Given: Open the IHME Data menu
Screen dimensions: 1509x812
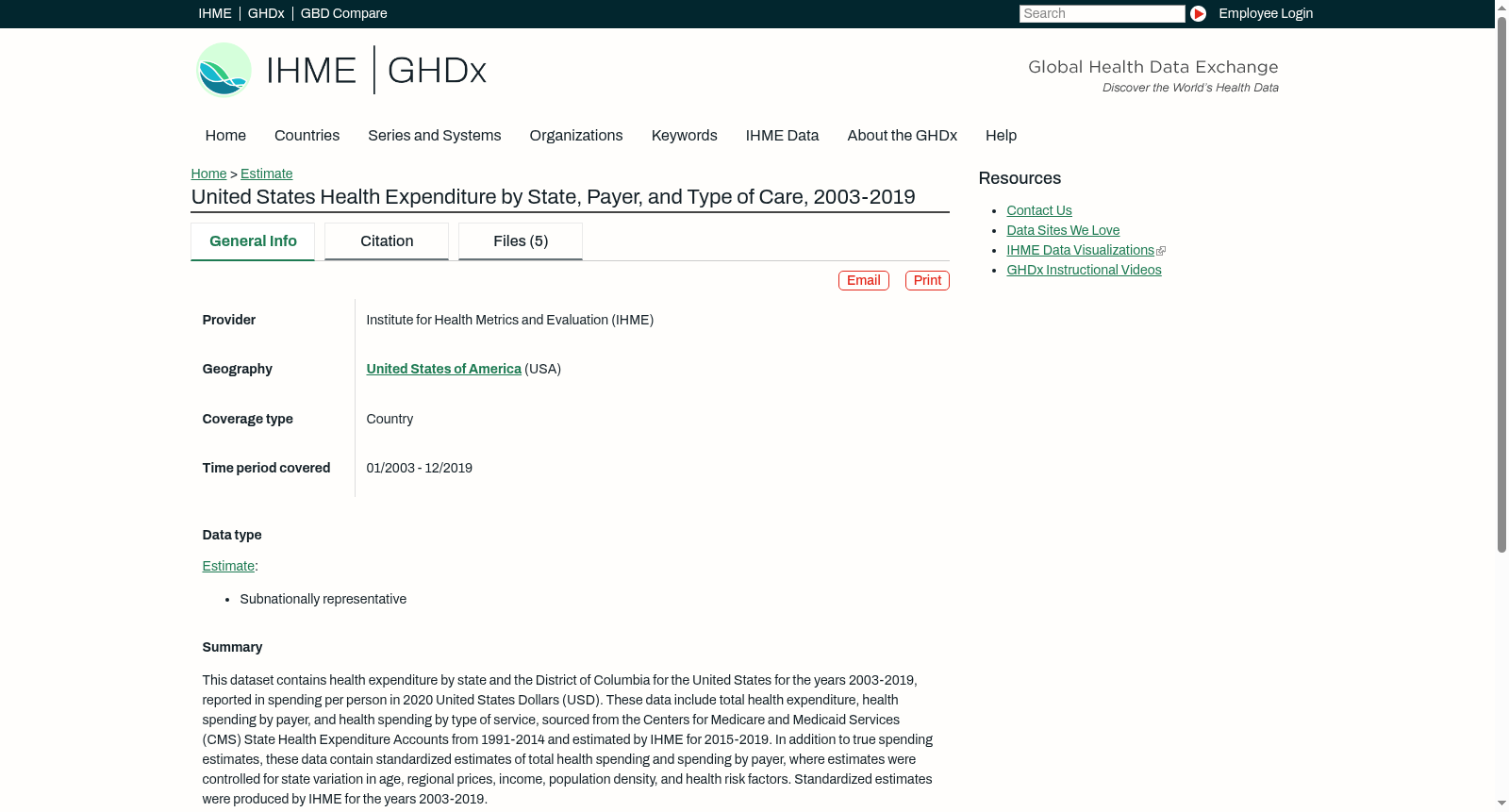Looking at the screenshot, I should [x=782, y=136].
